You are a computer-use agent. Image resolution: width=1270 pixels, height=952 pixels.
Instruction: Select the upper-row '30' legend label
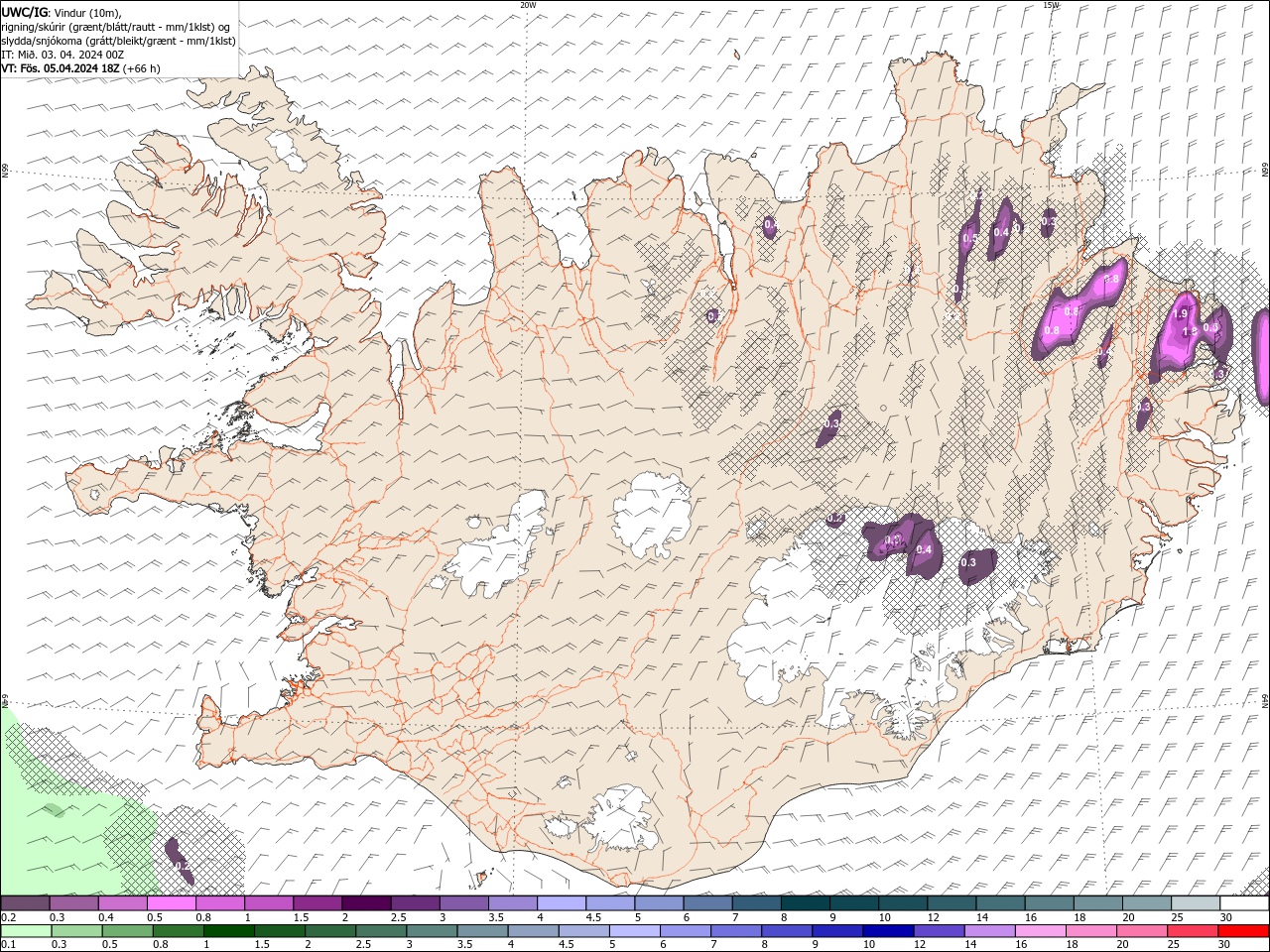point(1226,917)
